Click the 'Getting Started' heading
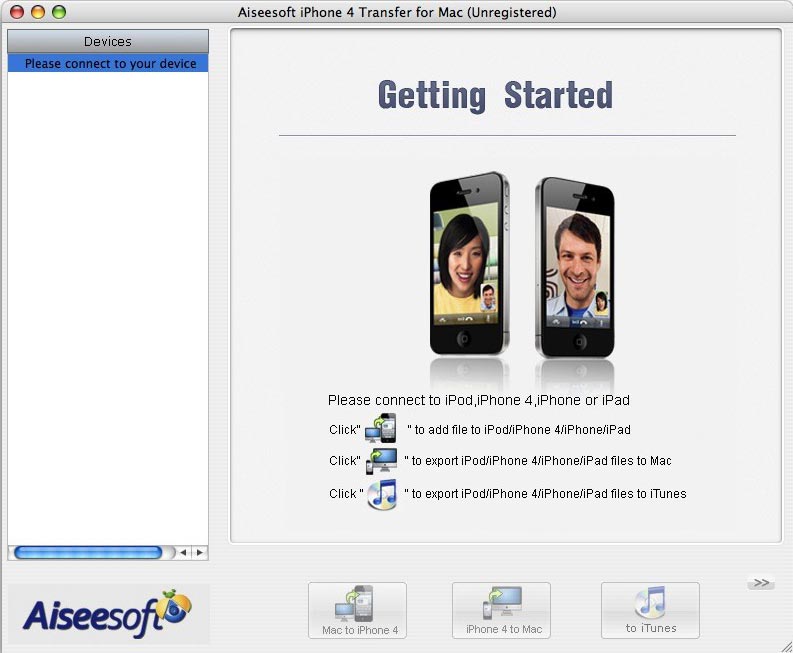The width and height of the screenshot is (793, 653). (x=495, y=95)
